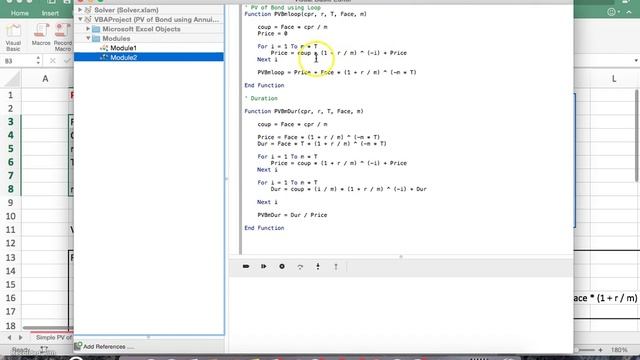640x360 pixels.
Task: Select row 1 header
Action: (11, 95)
